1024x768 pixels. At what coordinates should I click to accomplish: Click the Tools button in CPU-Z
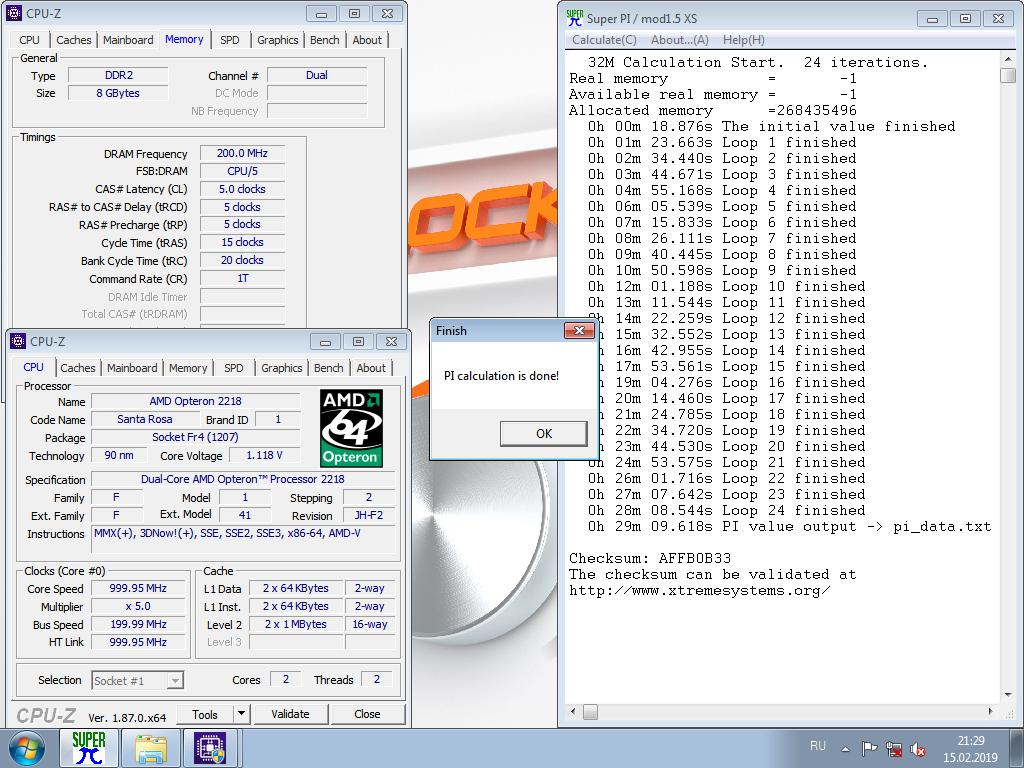tap(204, 714)
